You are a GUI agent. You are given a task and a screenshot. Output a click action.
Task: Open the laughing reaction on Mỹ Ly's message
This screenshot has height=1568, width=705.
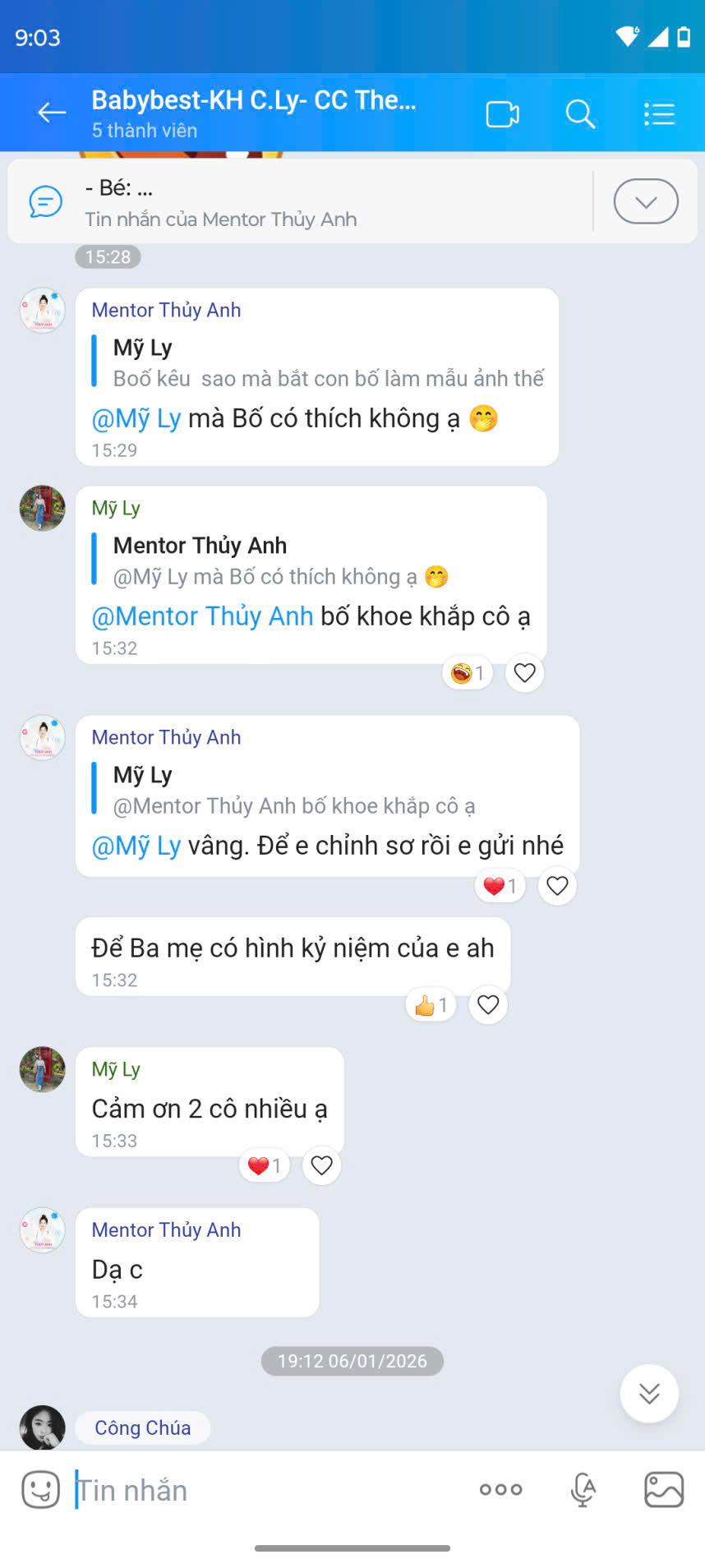tap(468, 673)
